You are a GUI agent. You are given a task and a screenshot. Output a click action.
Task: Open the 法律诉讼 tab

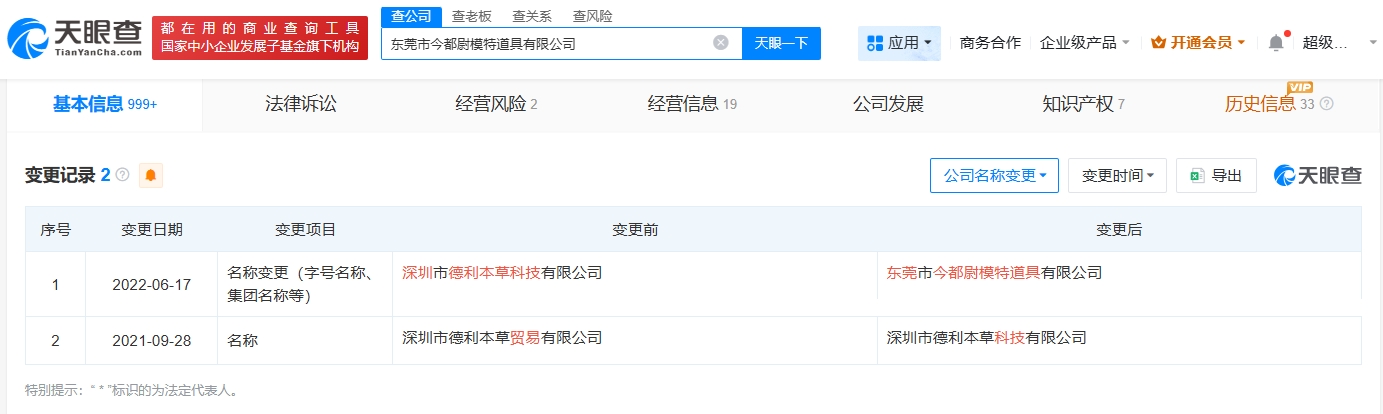pyautogui.click(x=300, y=104)
